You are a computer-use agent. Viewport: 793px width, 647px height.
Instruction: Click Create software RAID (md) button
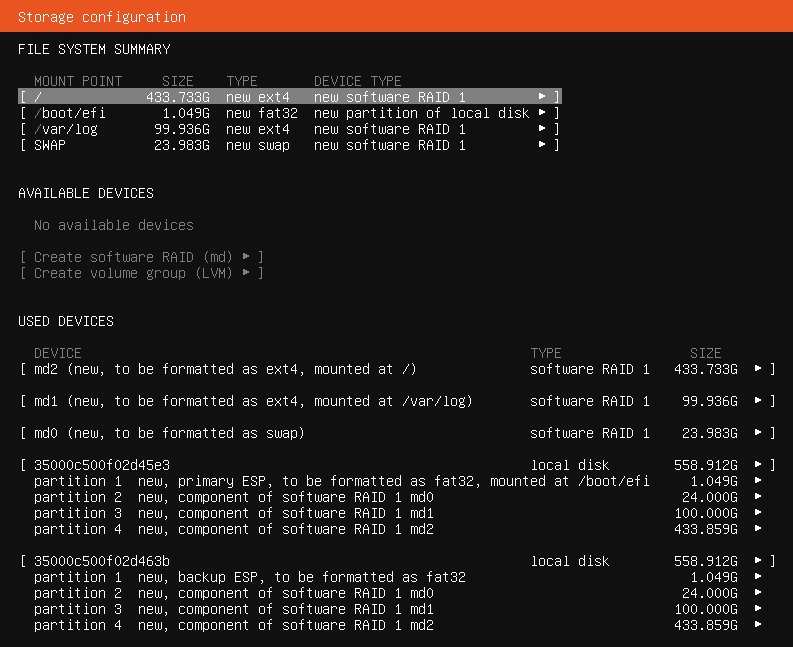(142, 257)
